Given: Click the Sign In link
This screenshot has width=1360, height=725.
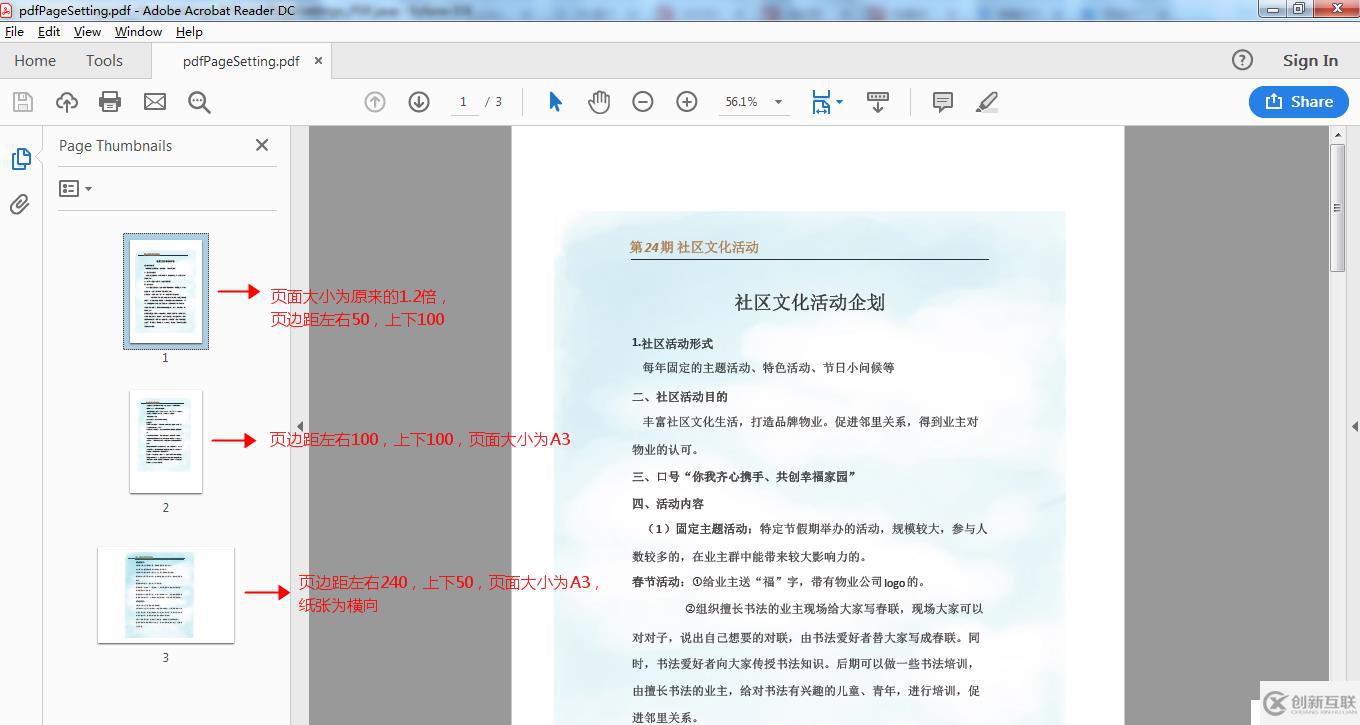Looking at the screenshot, I should (1310, 60).
